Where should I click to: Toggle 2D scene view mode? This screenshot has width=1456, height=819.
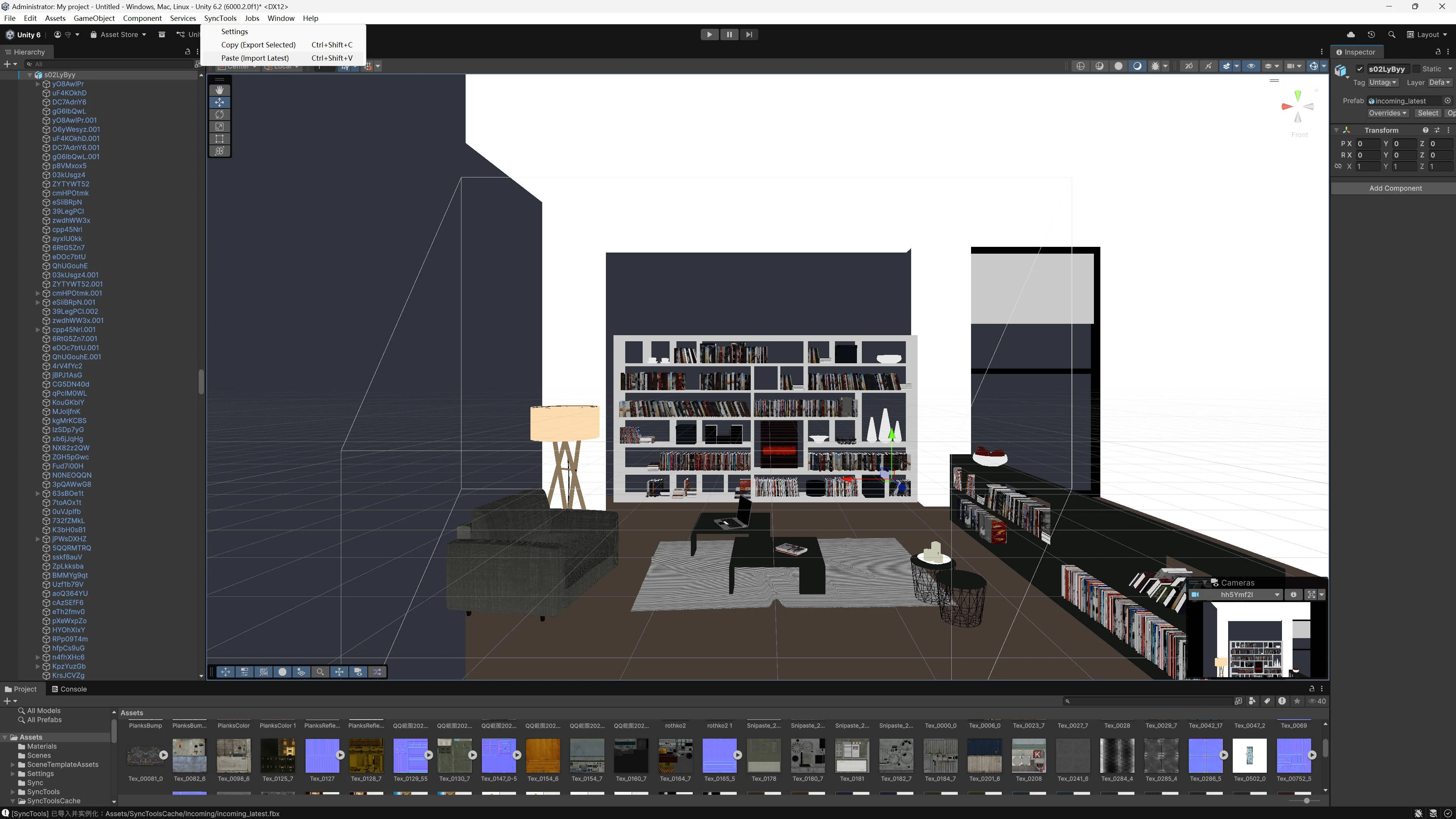1189,66
